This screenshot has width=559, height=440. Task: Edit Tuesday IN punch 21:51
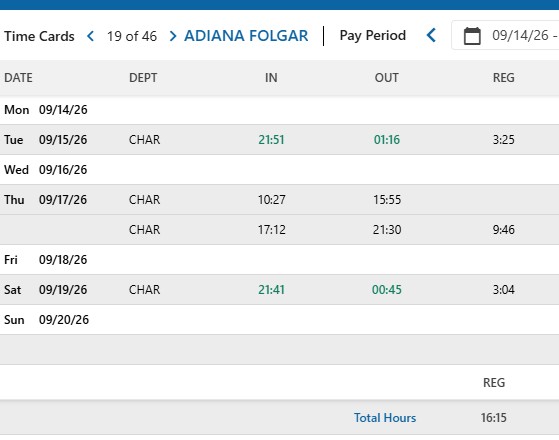click(271, 140)
